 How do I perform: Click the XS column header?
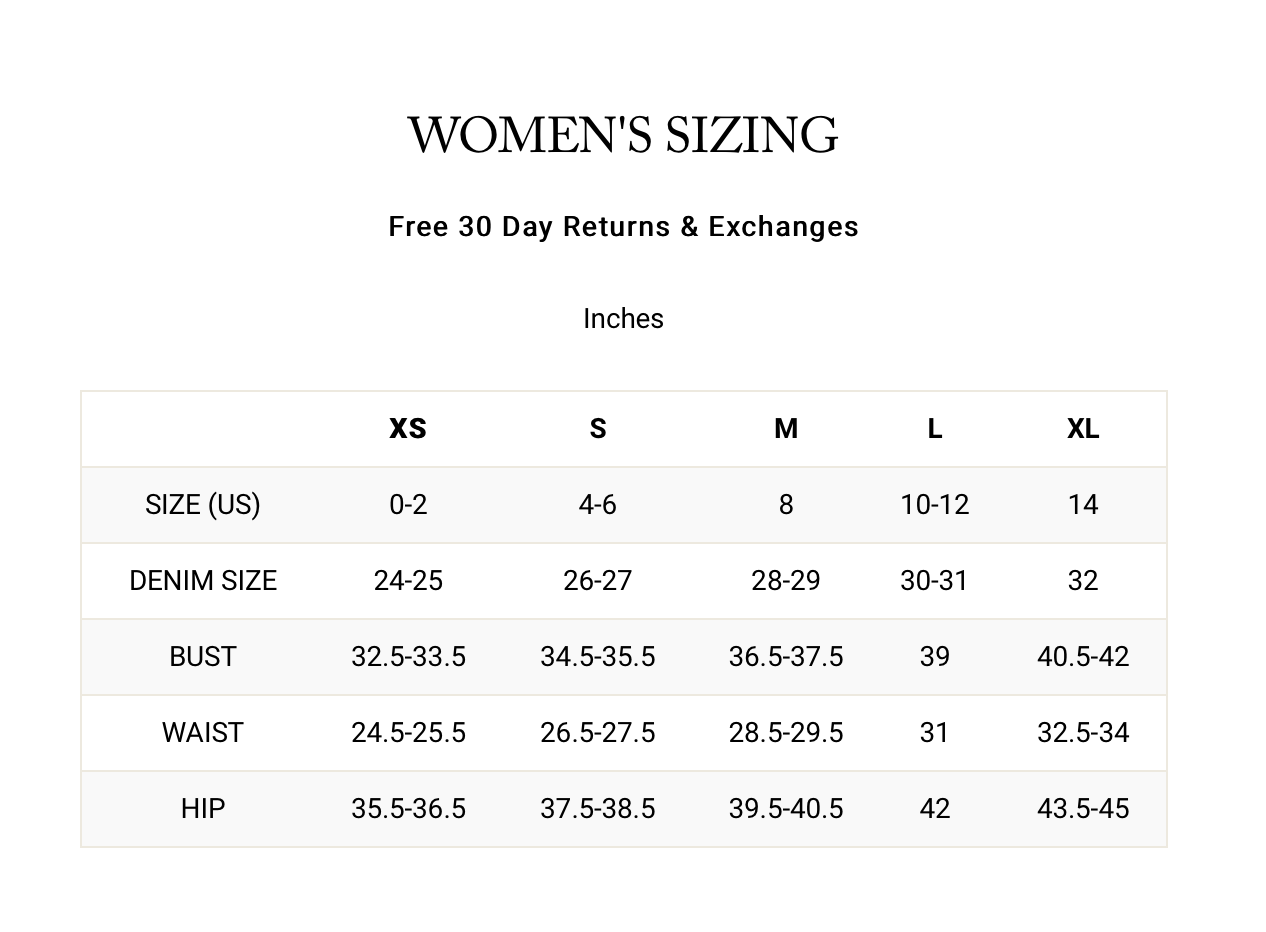[x=408, y=429]
